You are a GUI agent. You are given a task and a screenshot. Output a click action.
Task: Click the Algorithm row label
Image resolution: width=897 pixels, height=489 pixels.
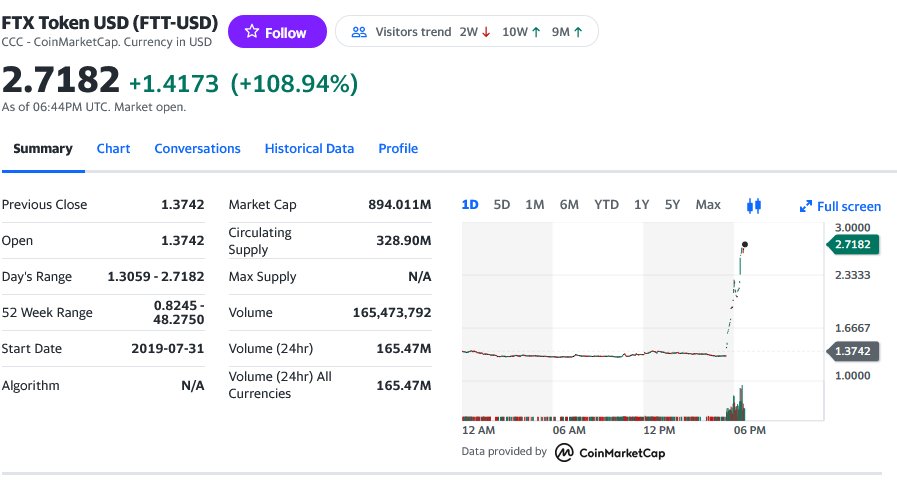(x=30, y=385)
